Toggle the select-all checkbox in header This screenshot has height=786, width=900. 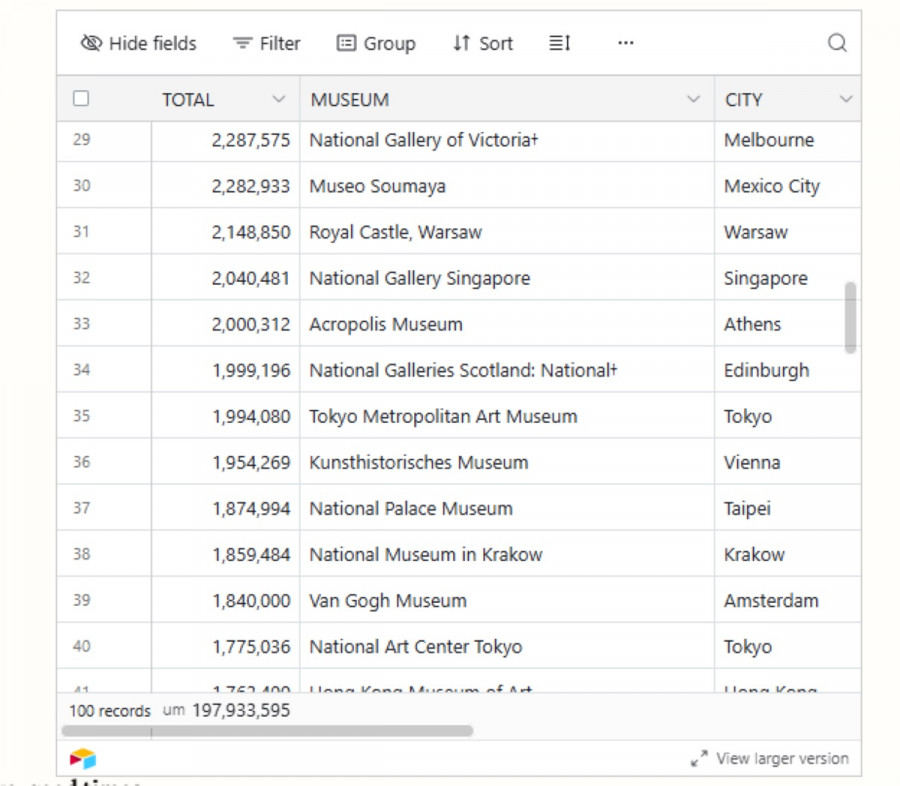pos(81,99)
